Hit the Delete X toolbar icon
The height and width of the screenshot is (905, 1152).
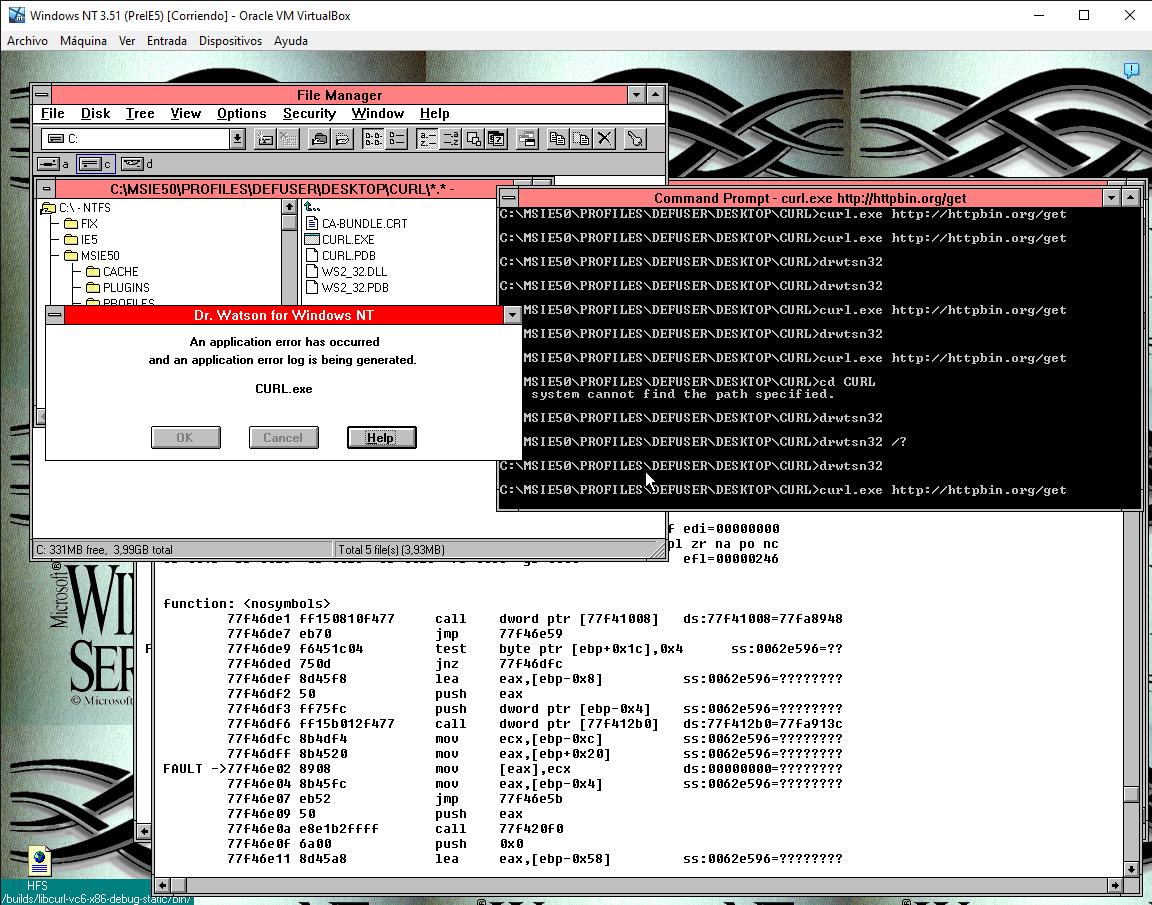[x=604, y=139]
